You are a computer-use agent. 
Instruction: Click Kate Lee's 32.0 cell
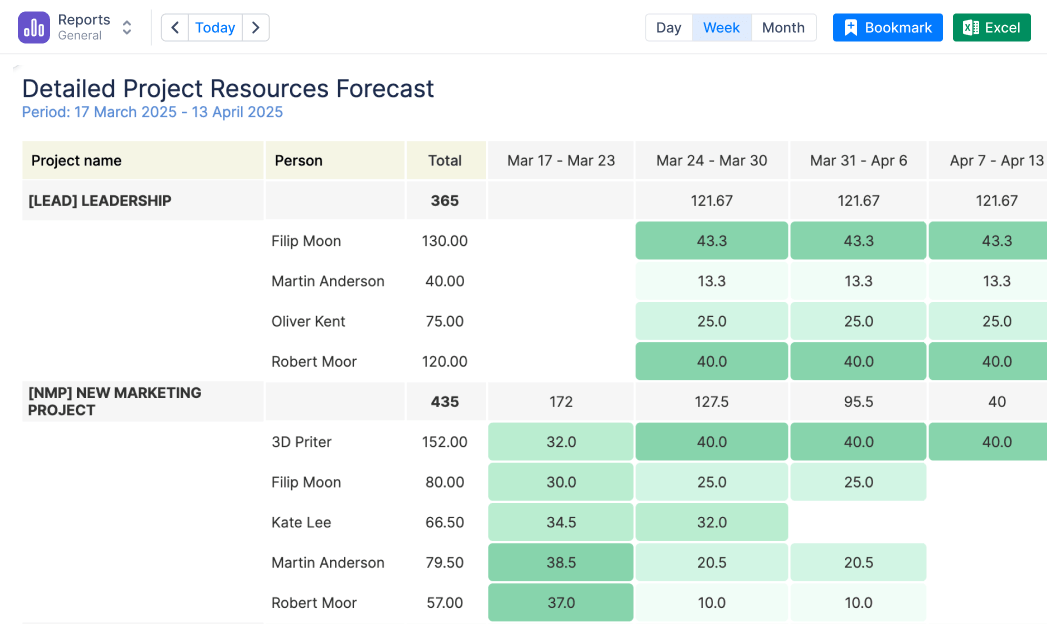tap(712, 523)
